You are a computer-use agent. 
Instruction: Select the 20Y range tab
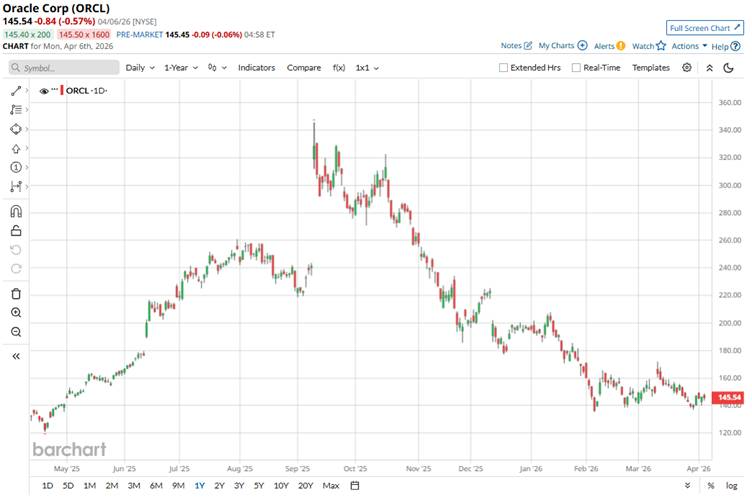(x=306, y=486)
